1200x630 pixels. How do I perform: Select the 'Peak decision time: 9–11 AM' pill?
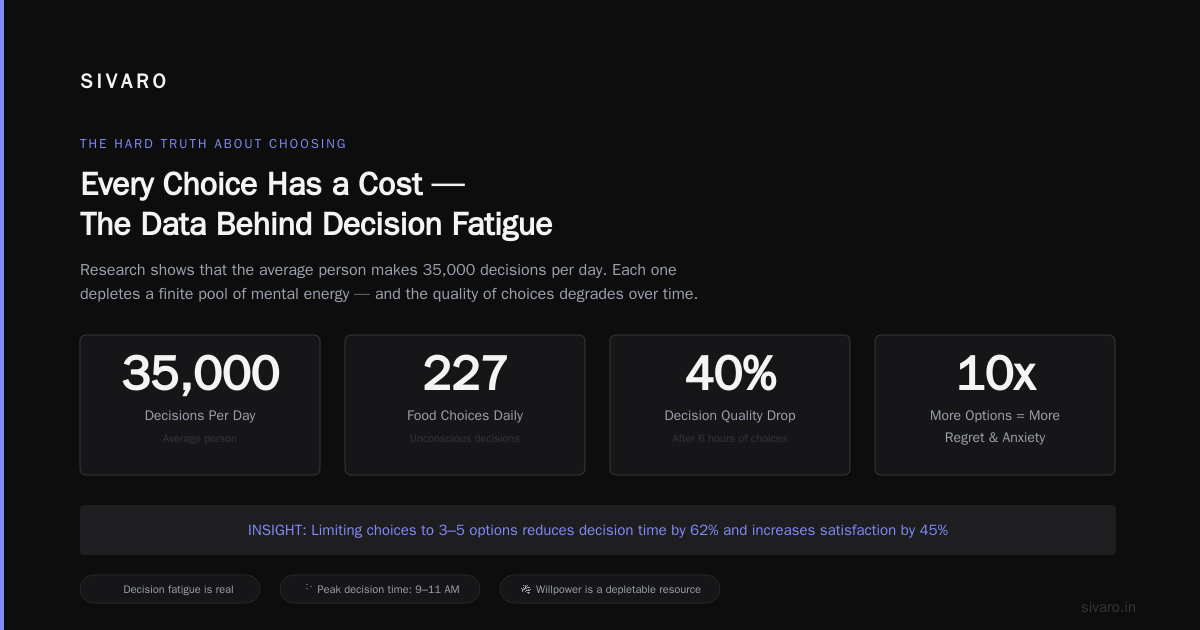pyautogui.click(x=380, y=589)
